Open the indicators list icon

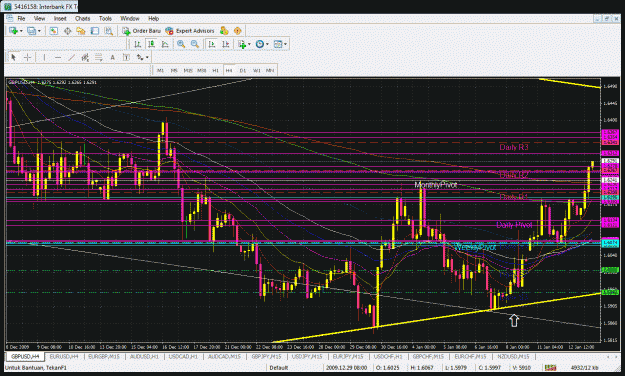click(x=242, y=44)
